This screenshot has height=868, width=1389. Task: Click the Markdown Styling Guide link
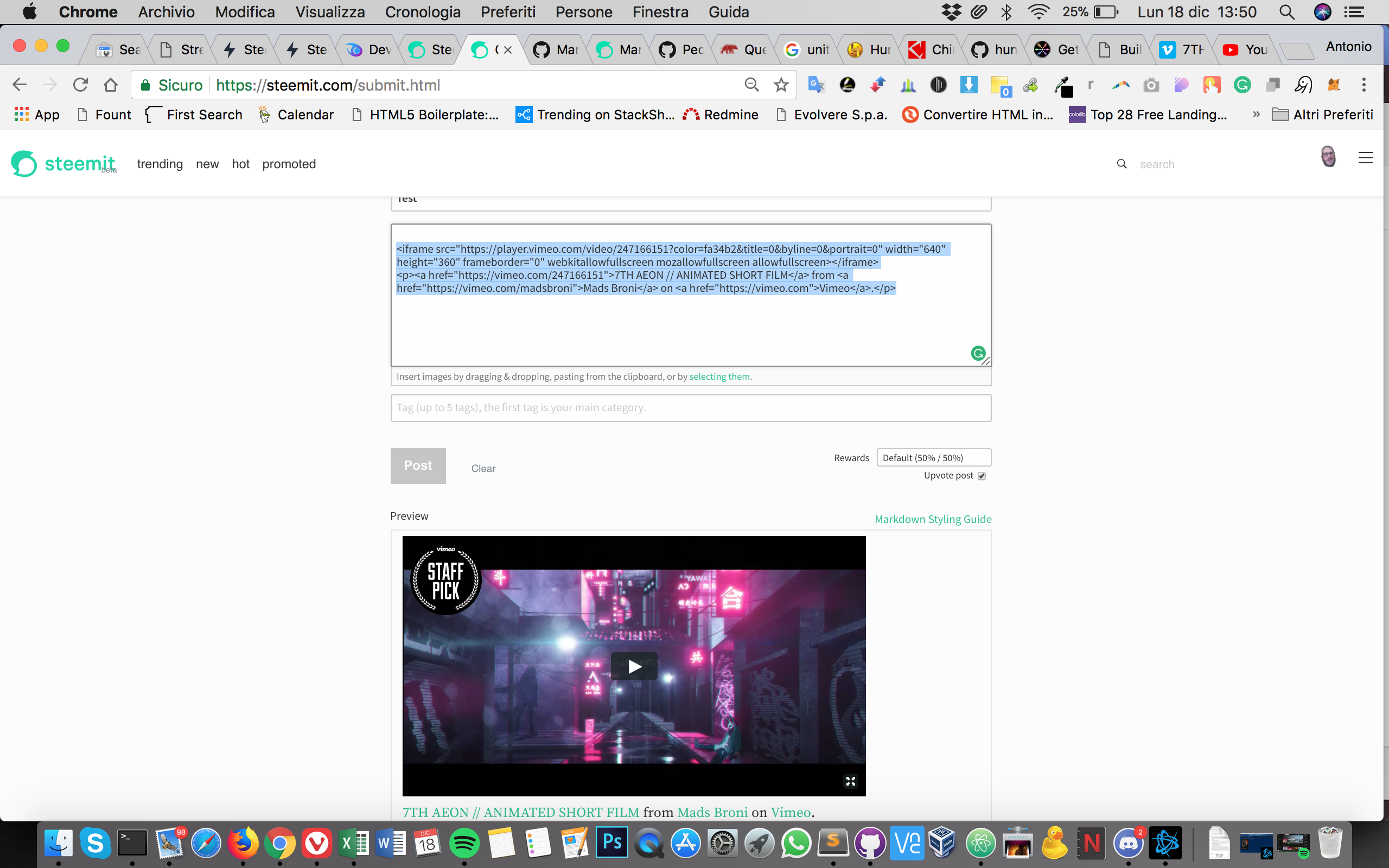tap(932, 518)
